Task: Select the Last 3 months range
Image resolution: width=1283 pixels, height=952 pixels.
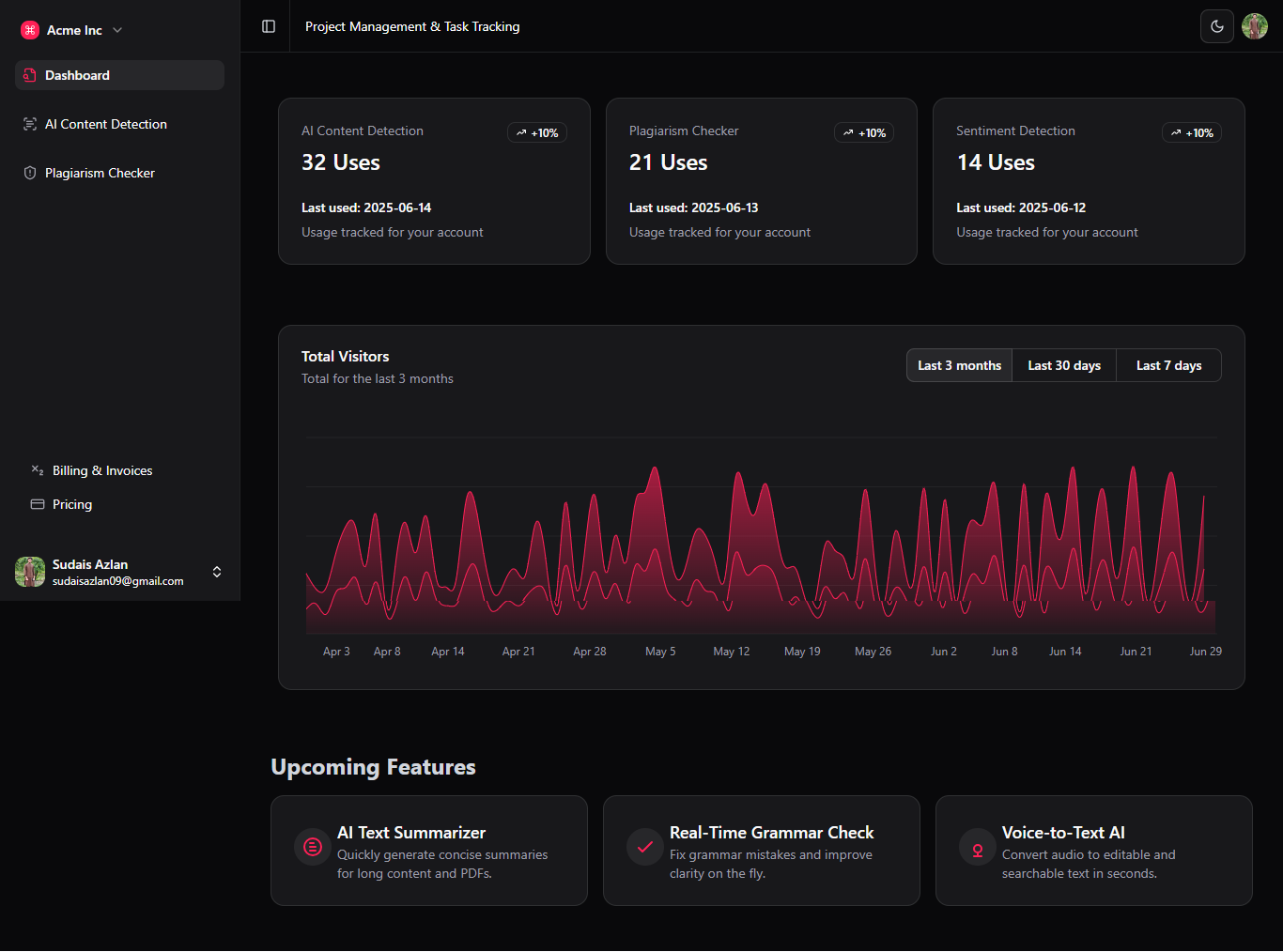Action: pyautogui.click(x=959, y=365)
